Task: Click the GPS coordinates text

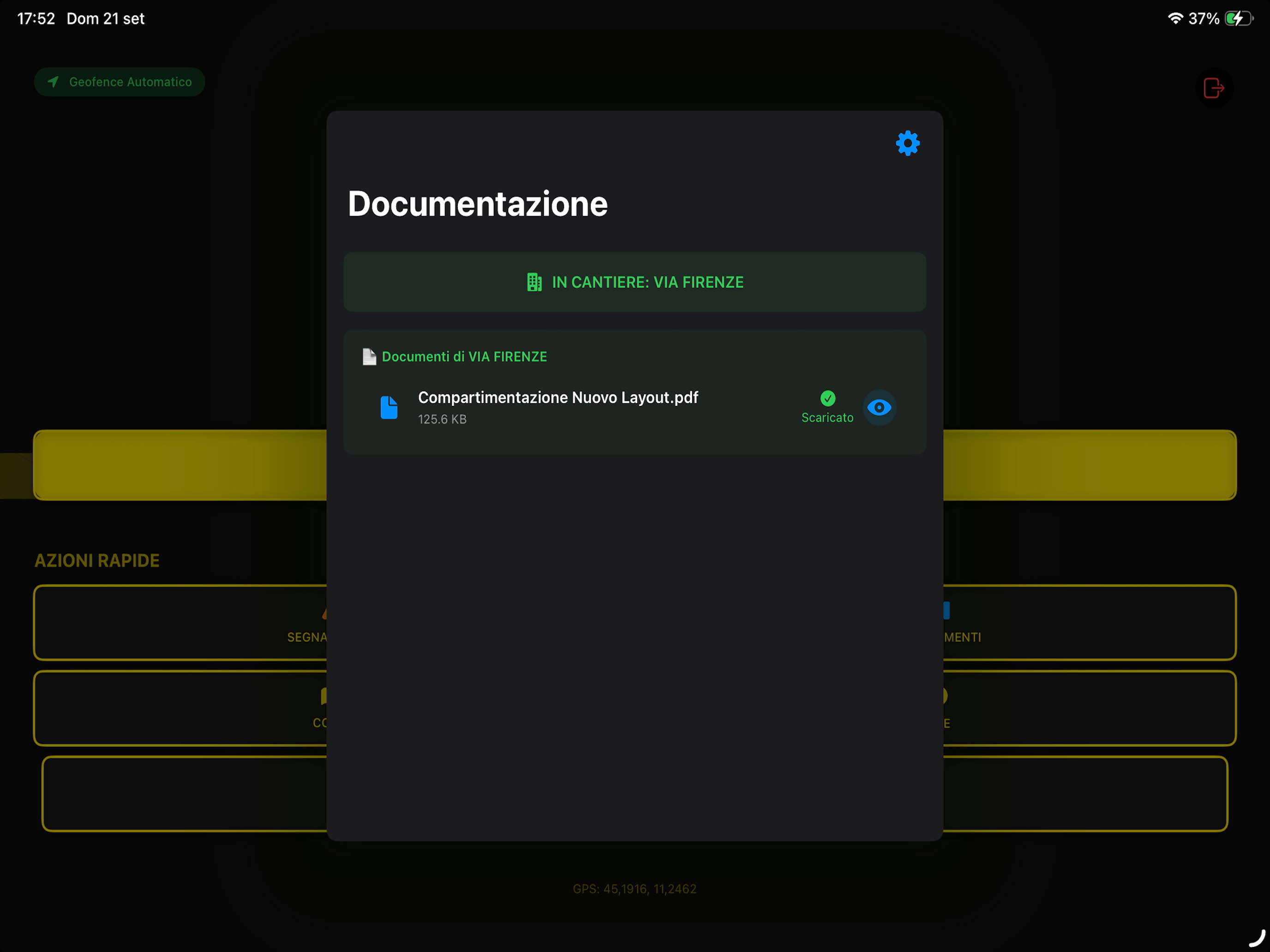Action: (x=635, y=889)
